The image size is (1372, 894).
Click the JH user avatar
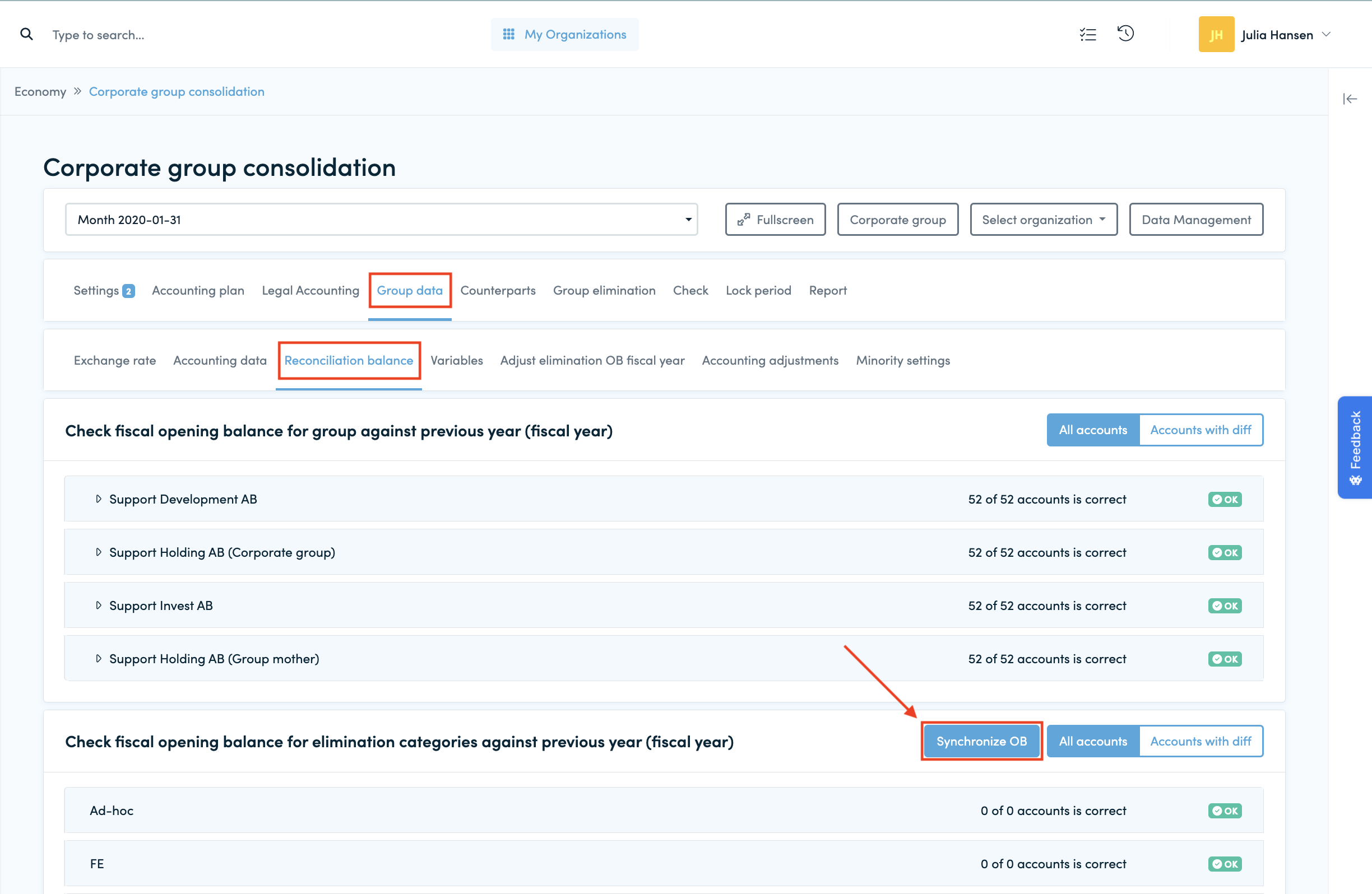tap(1216, 35)
